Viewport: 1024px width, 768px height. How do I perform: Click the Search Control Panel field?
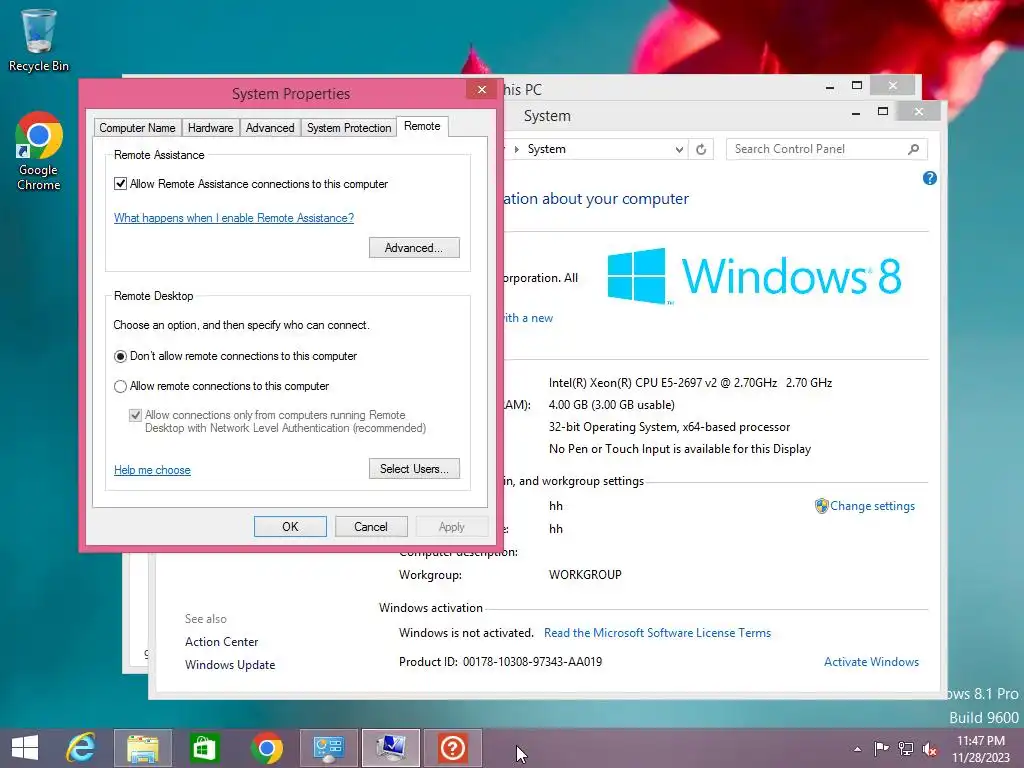click(x=826, y=149)
